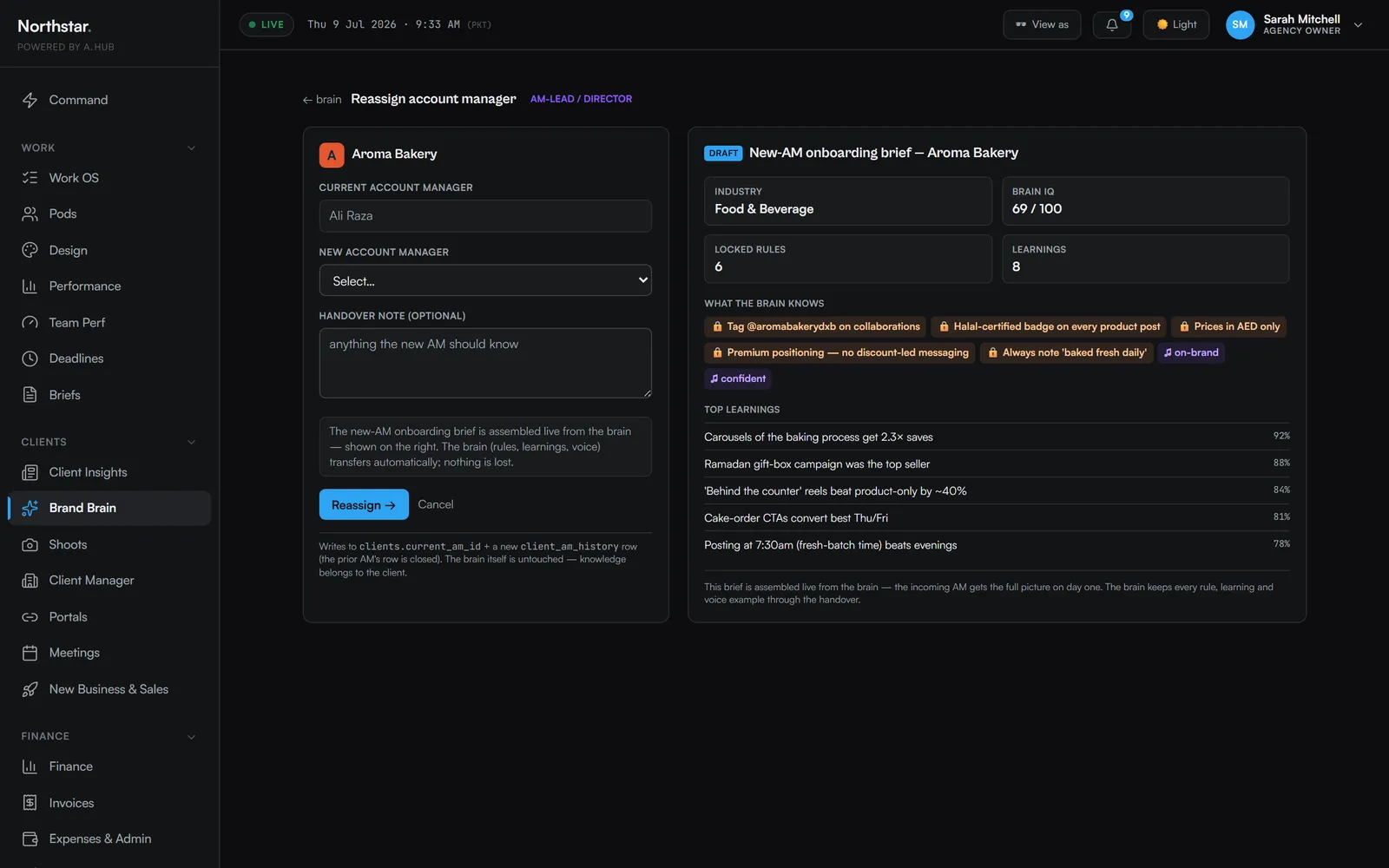Image resolution: width=1389 pixels, height=868 pixels.
Task: Click the Aroma Bakery orange A logo
Action: coord(332,155)
